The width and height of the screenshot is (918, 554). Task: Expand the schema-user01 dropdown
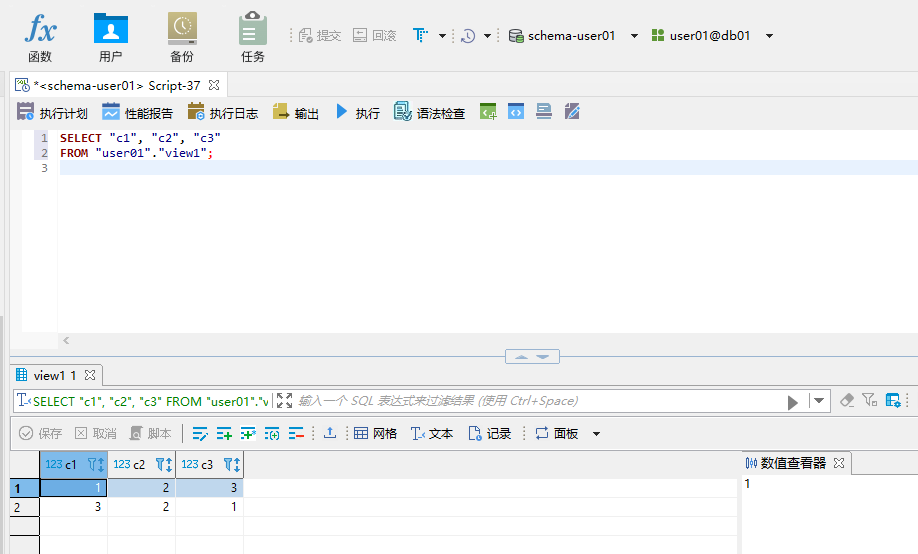tap(634, 36)
